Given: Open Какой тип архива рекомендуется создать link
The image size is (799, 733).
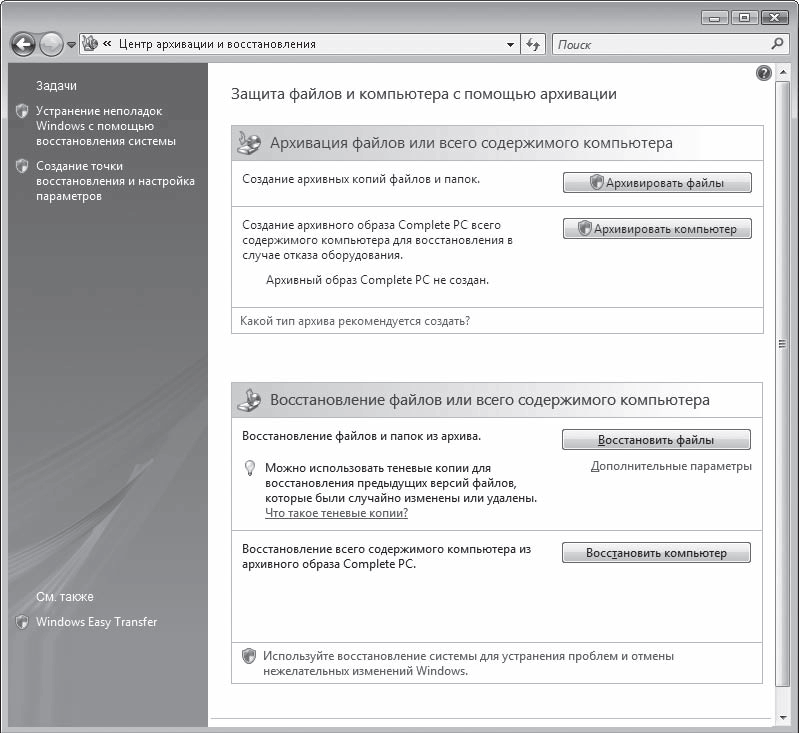Looking at the screenshot, I should (355, 321).
